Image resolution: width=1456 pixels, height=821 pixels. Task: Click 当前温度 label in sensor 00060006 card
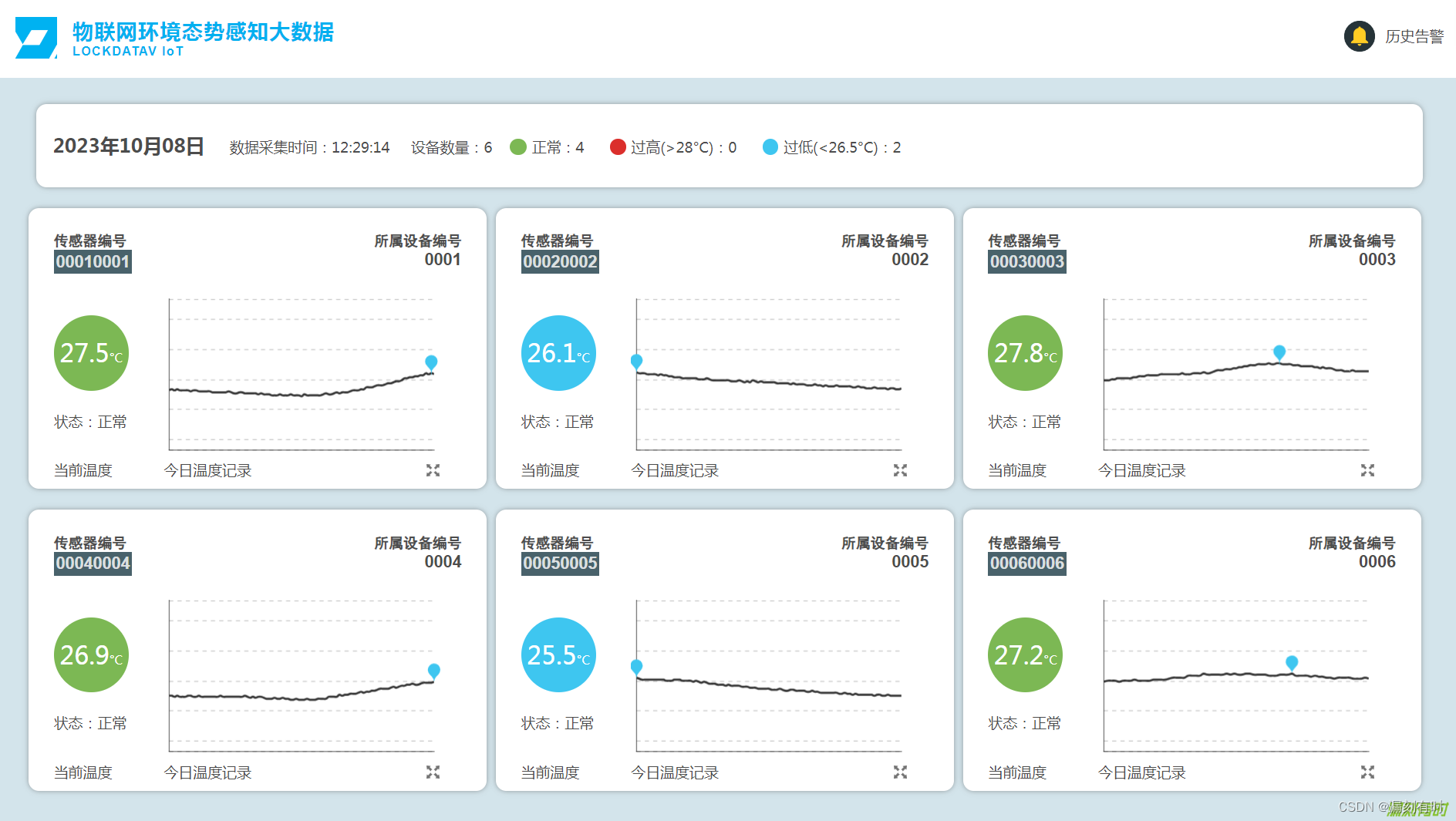click(x=1017, y=772)
